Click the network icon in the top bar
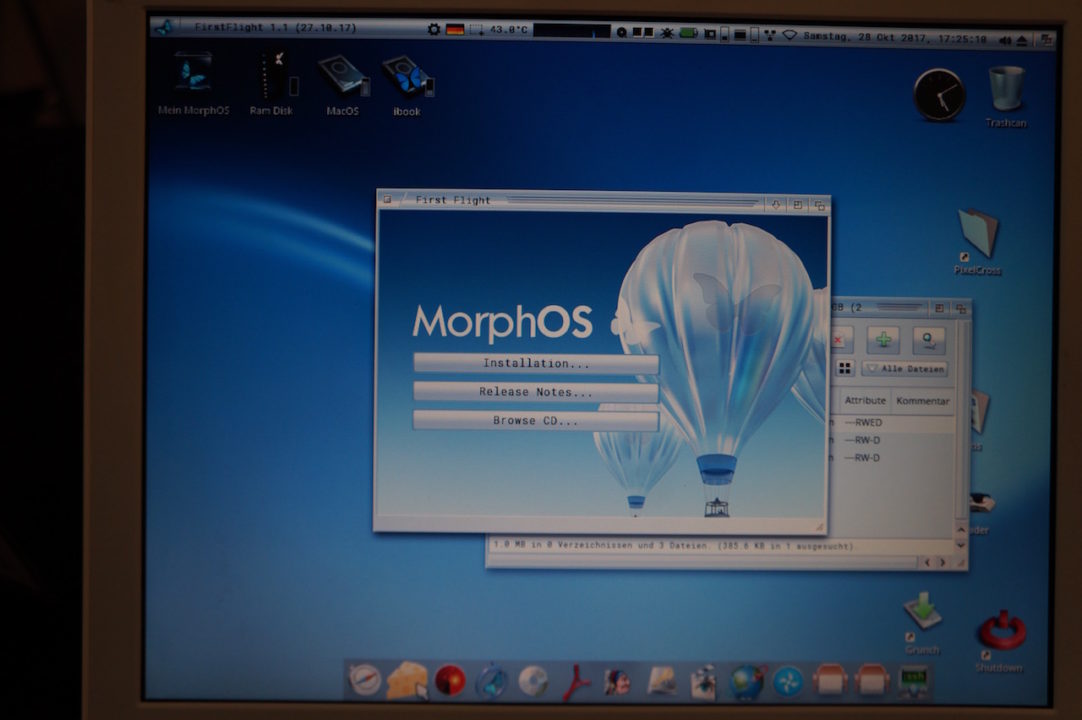The image size is (1082, 720). pos(769,35)
